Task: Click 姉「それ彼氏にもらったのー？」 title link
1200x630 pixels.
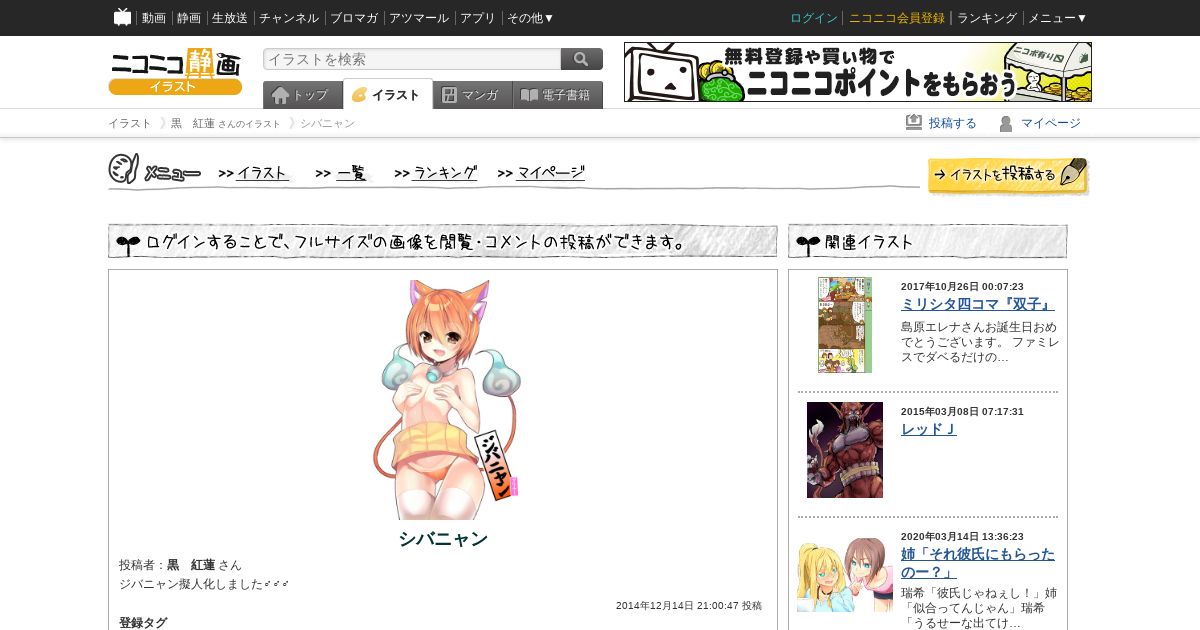Action: tap(978, 563)
